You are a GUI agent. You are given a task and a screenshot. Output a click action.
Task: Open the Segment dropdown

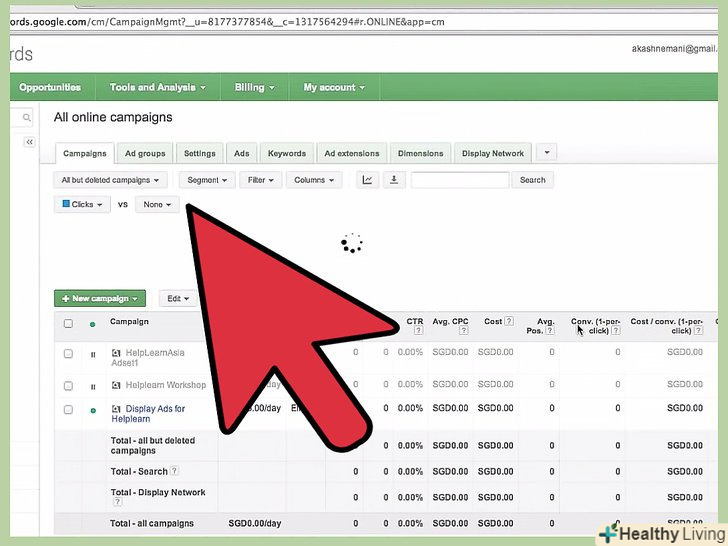(207, 180)
